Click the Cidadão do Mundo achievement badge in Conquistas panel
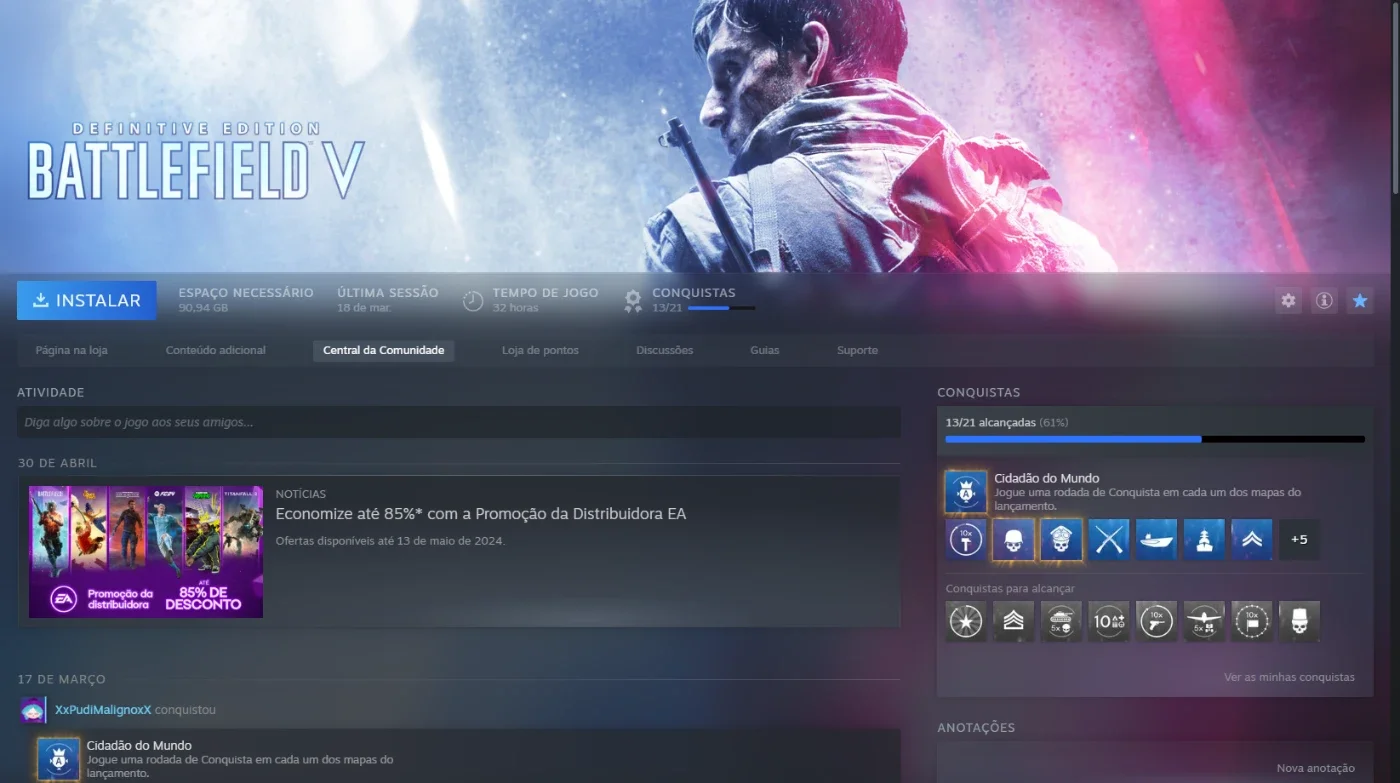1400x783 pixels. 966,492
